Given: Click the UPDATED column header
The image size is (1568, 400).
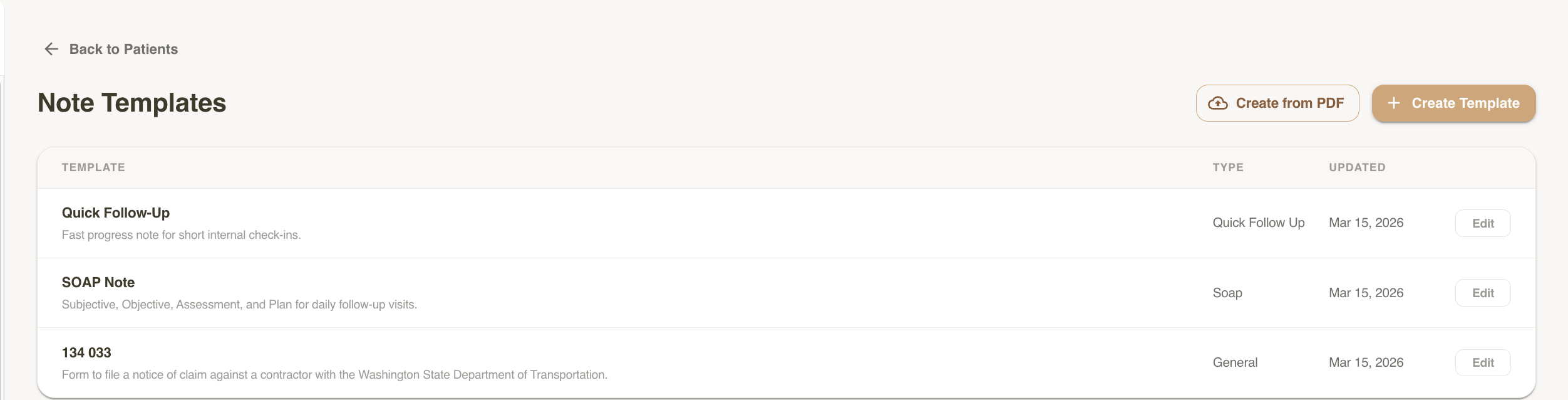Looking at the screenshot, I should [x=1357, y=167].
